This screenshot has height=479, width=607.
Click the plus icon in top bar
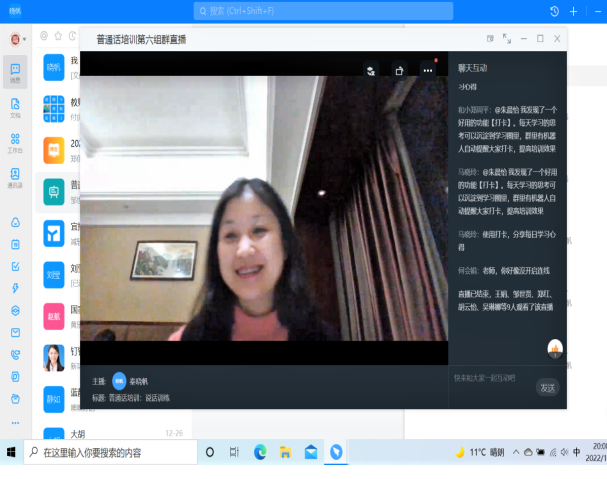coord(573,11)
